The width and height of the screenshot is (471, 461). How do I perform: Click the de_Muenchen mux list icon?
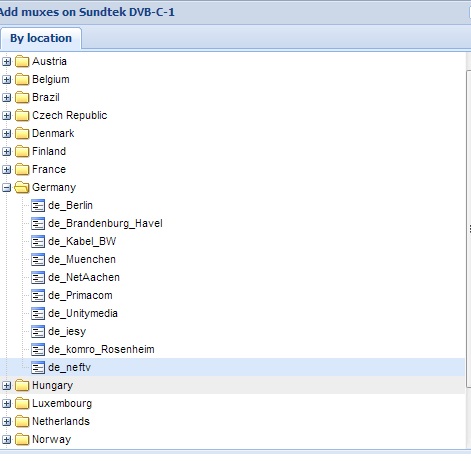click(38, 259)
